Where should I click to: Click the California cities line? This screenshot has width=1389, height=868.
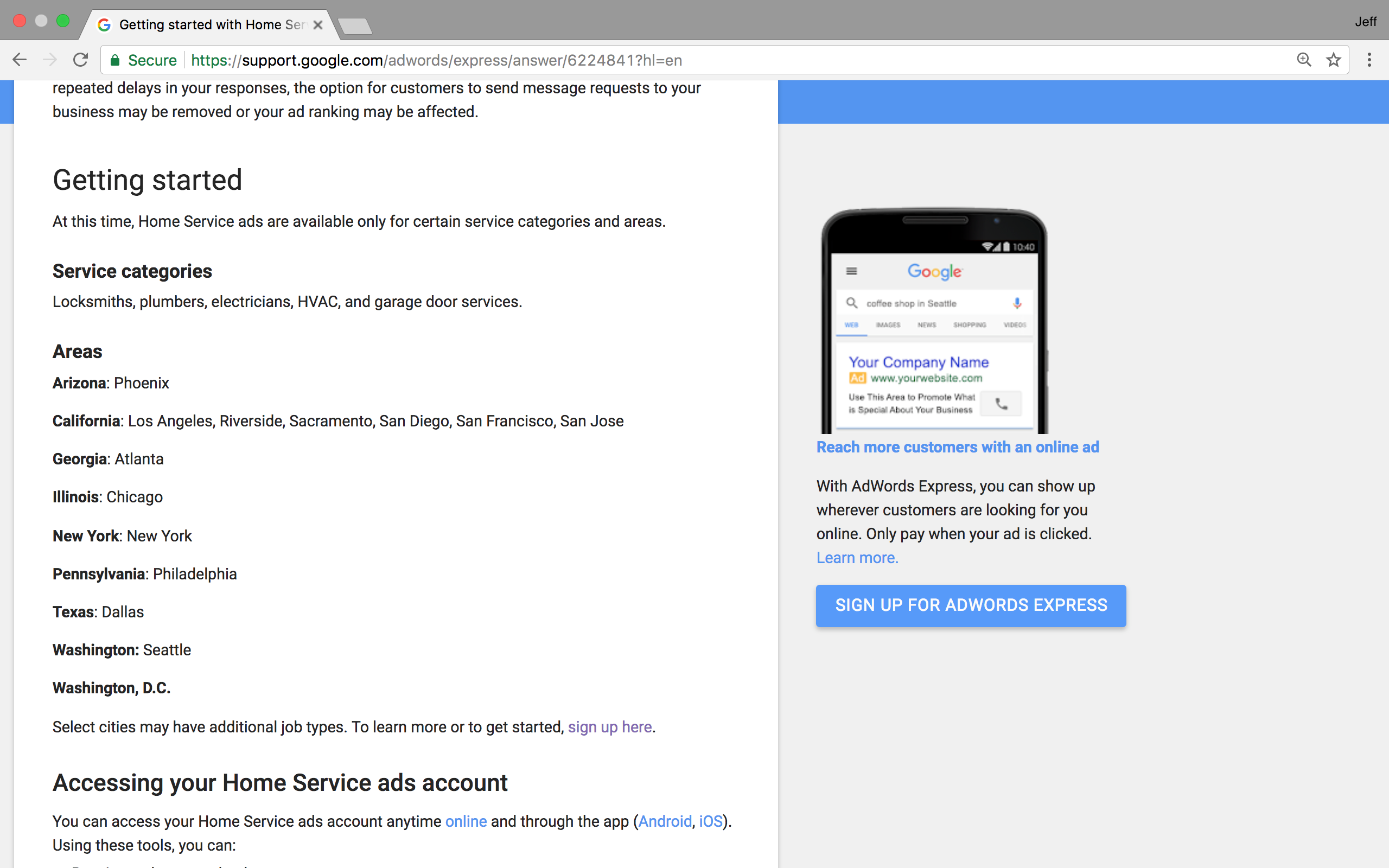coord(338,421)
